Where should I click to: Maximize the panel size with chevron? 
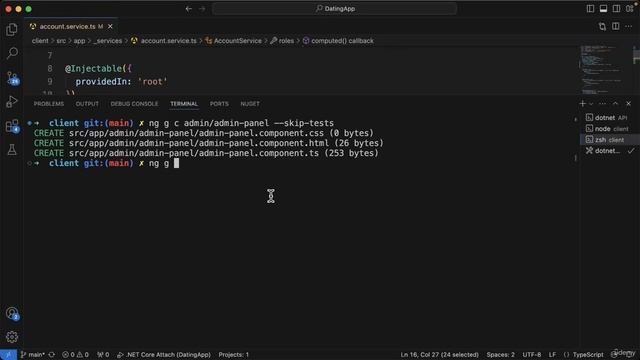(x=616, y=104)
